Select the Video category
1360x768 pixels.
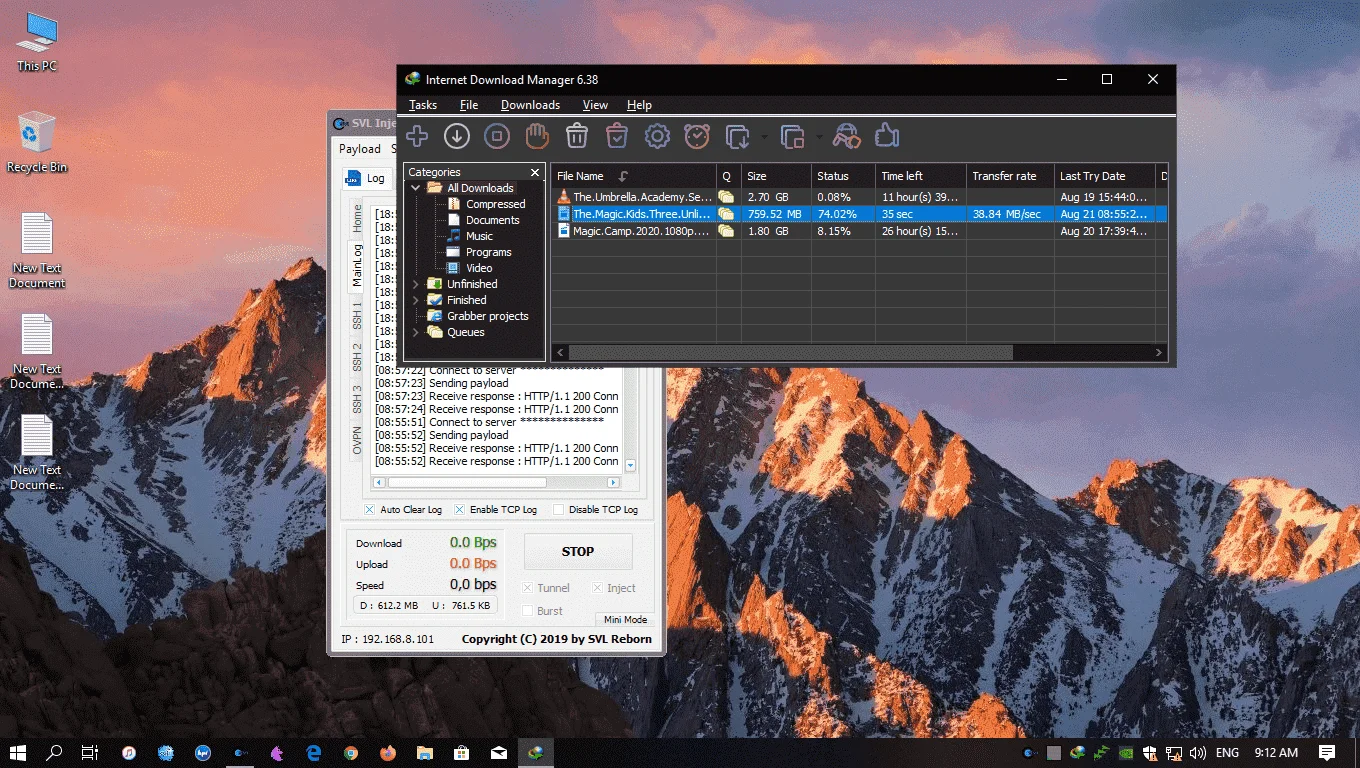[x=479, y=268]
